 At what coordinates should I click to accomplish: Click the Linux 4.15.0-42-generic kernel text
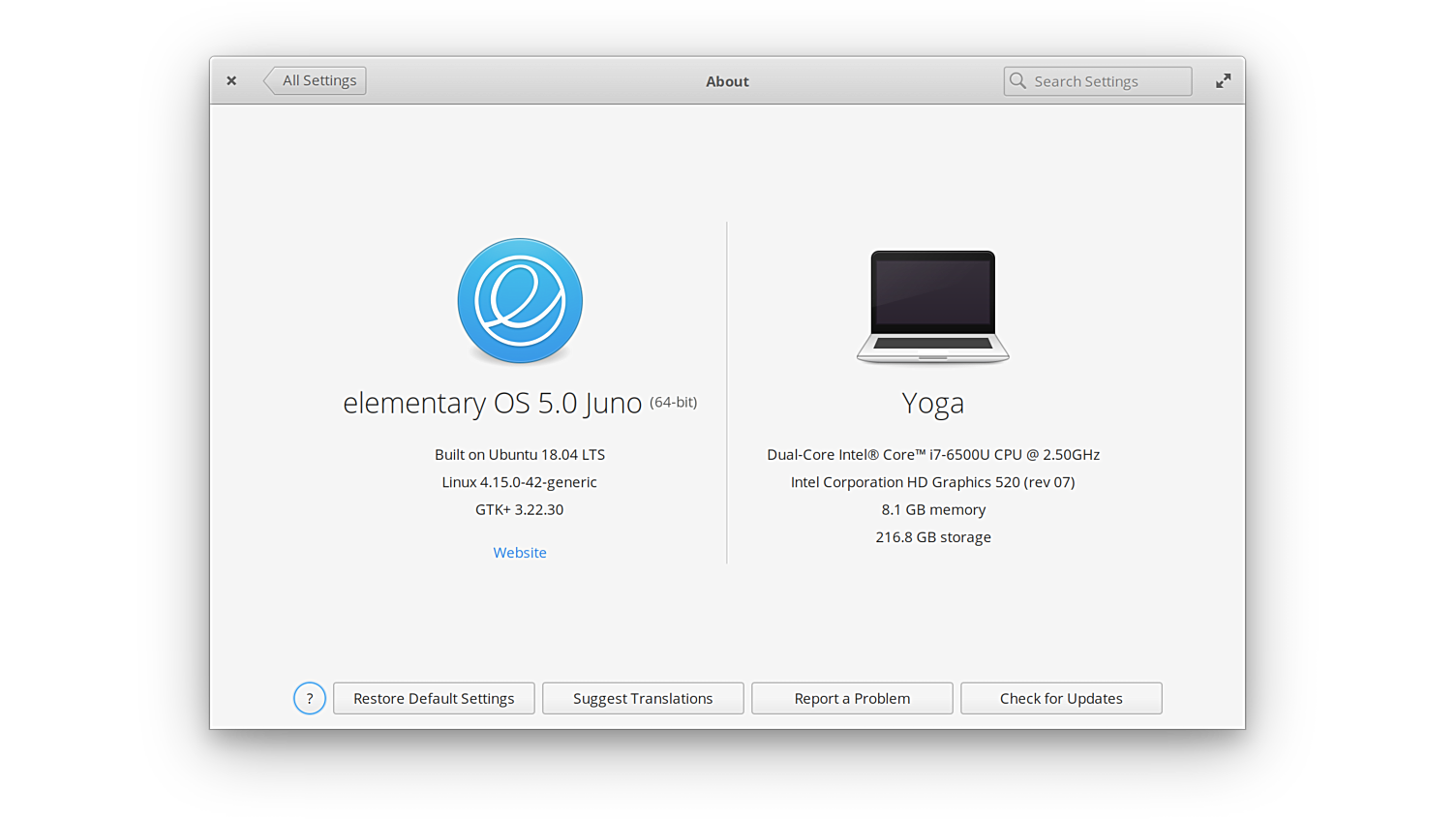[x=519, y=482]
